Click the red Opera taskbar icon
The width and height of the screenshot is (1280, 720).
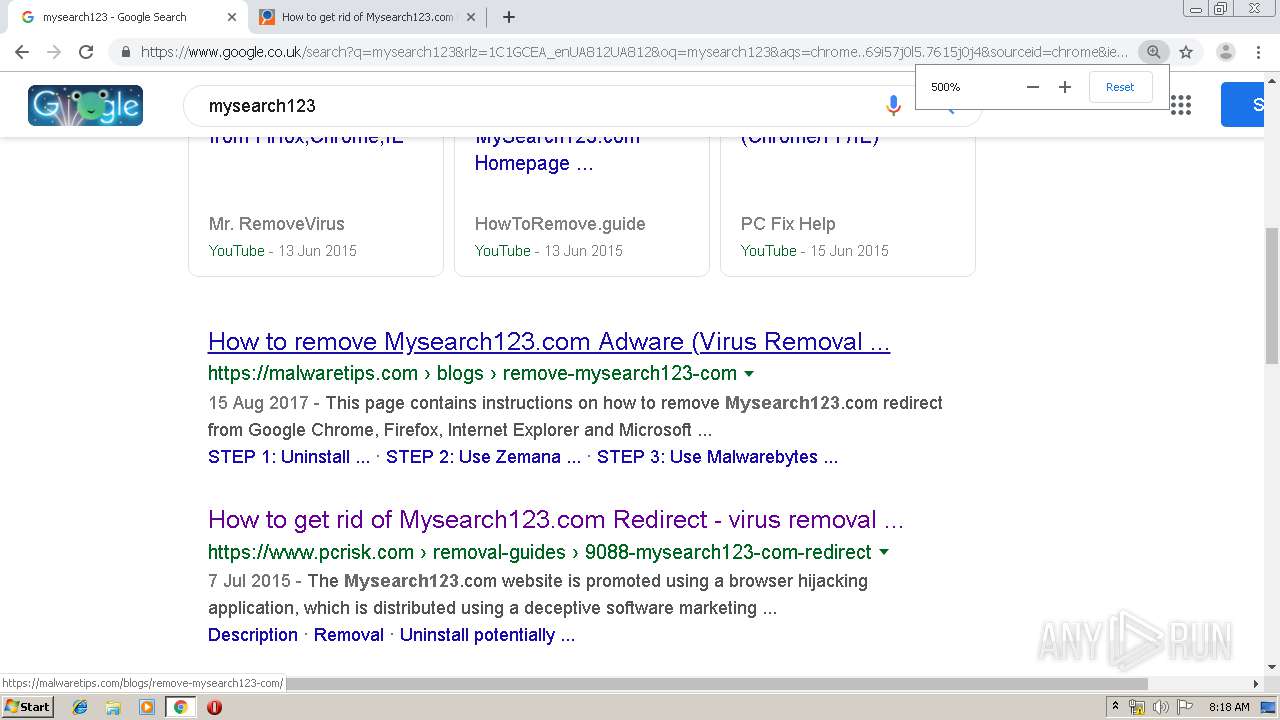(x=214, y=707)
